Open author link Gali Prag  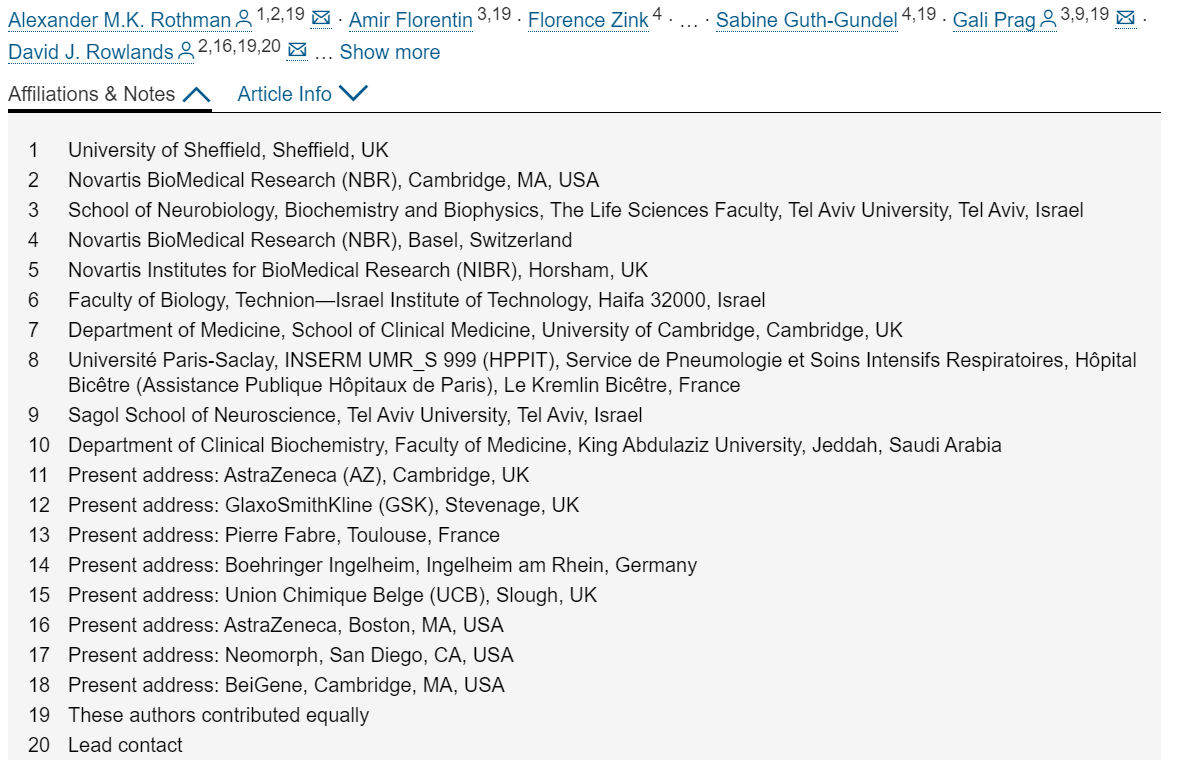(x=993, y=20)
